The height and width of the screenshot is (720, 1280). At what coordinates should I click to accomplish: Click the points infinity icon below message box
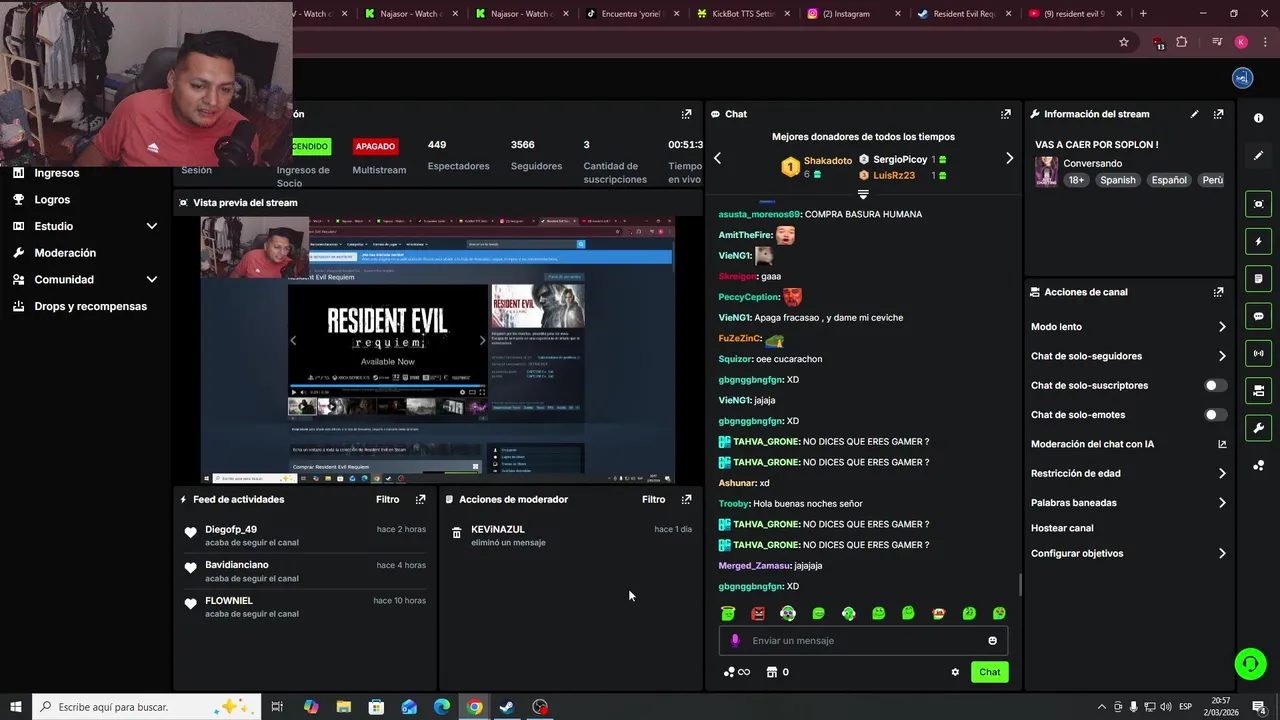[x=737, y=672]
